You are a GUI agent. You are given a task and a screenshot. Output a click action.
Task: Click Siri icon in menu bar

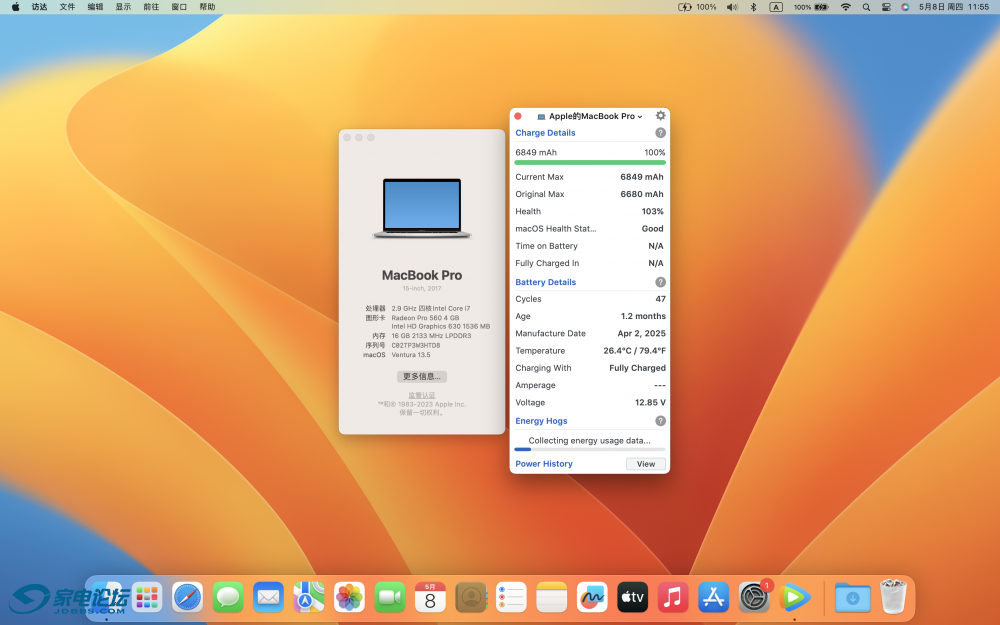tap(905, 7)
